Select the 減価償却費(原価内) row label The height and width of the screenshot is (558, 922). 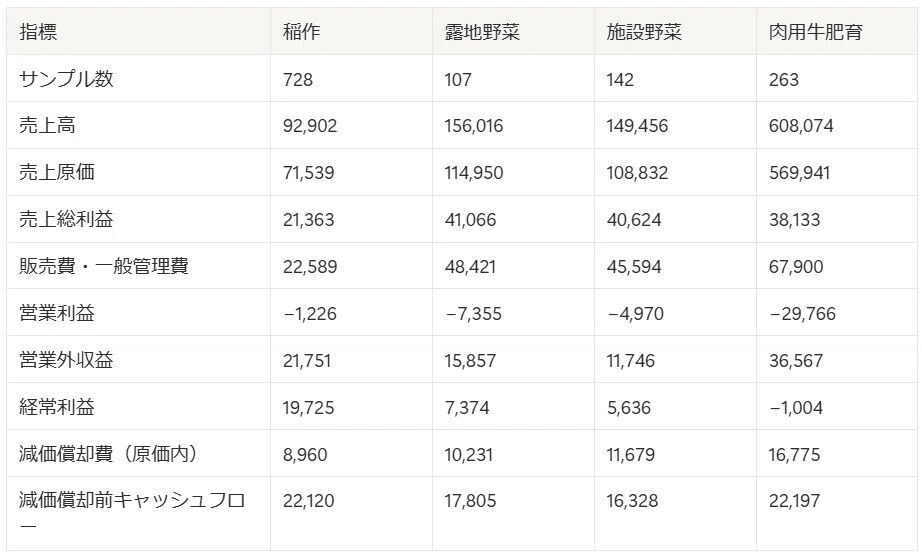[x=108, y=454]
